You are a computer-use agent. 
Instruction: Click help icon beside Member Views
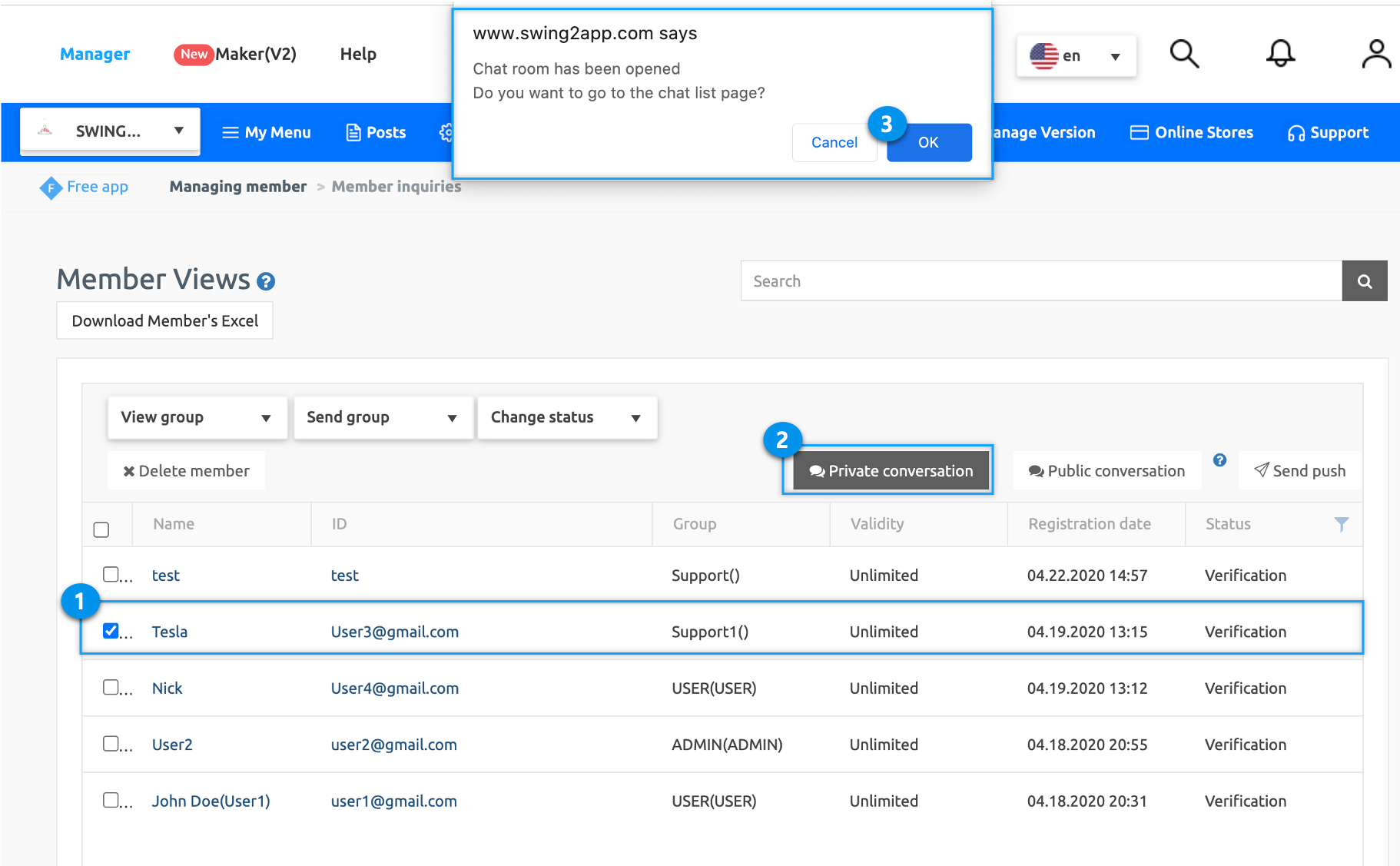266,282
